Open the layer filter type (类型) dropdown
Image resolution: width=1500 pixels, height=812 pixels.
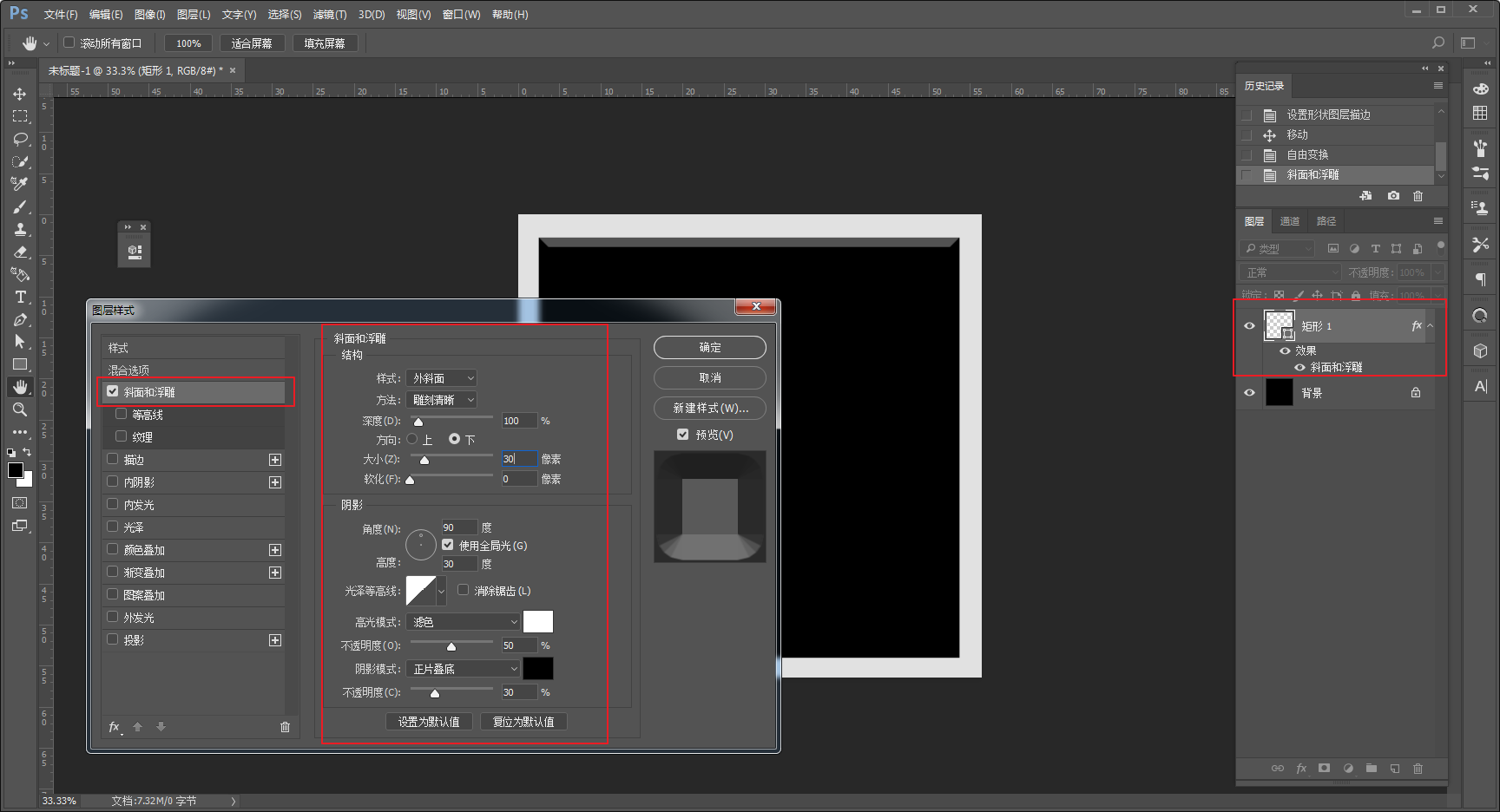point(1279,249)
